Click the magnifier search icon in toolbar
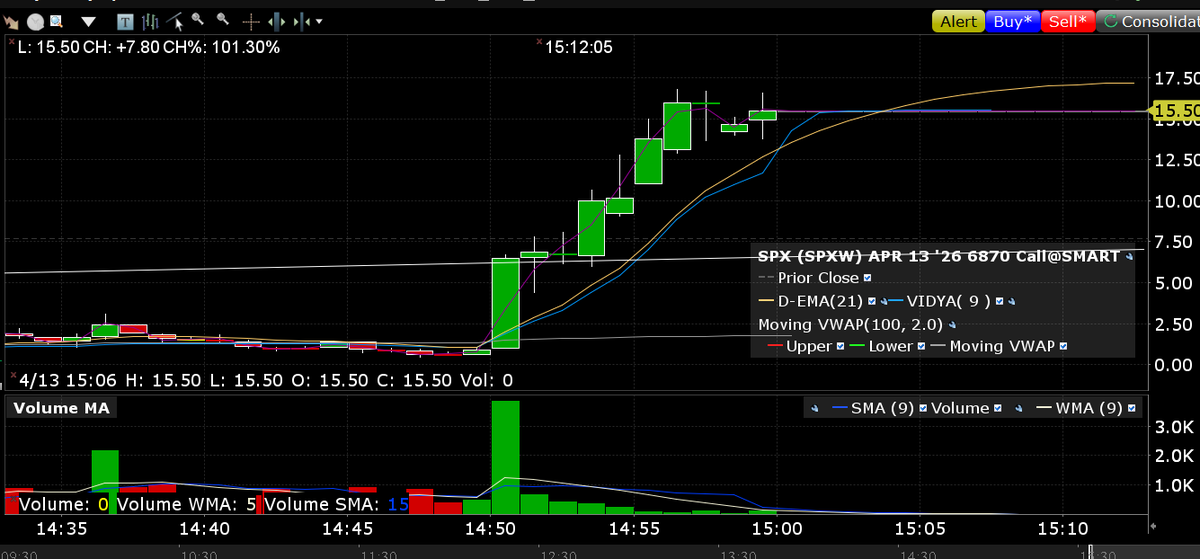This screenshot has width=1200, height=559. [x=56, y=21]
